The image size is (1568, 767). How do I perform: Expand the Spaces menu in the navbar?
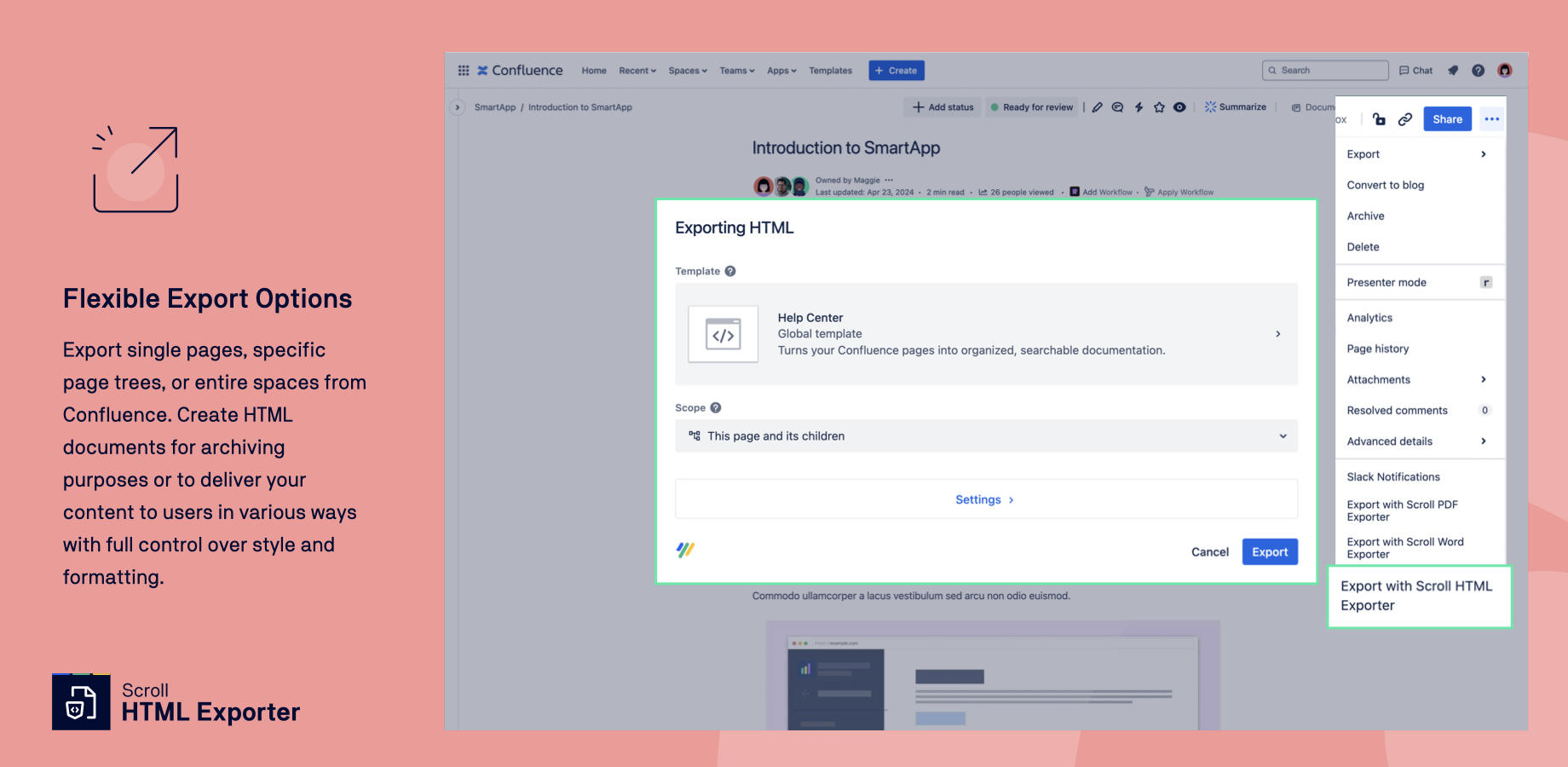[x=687, y=70]
